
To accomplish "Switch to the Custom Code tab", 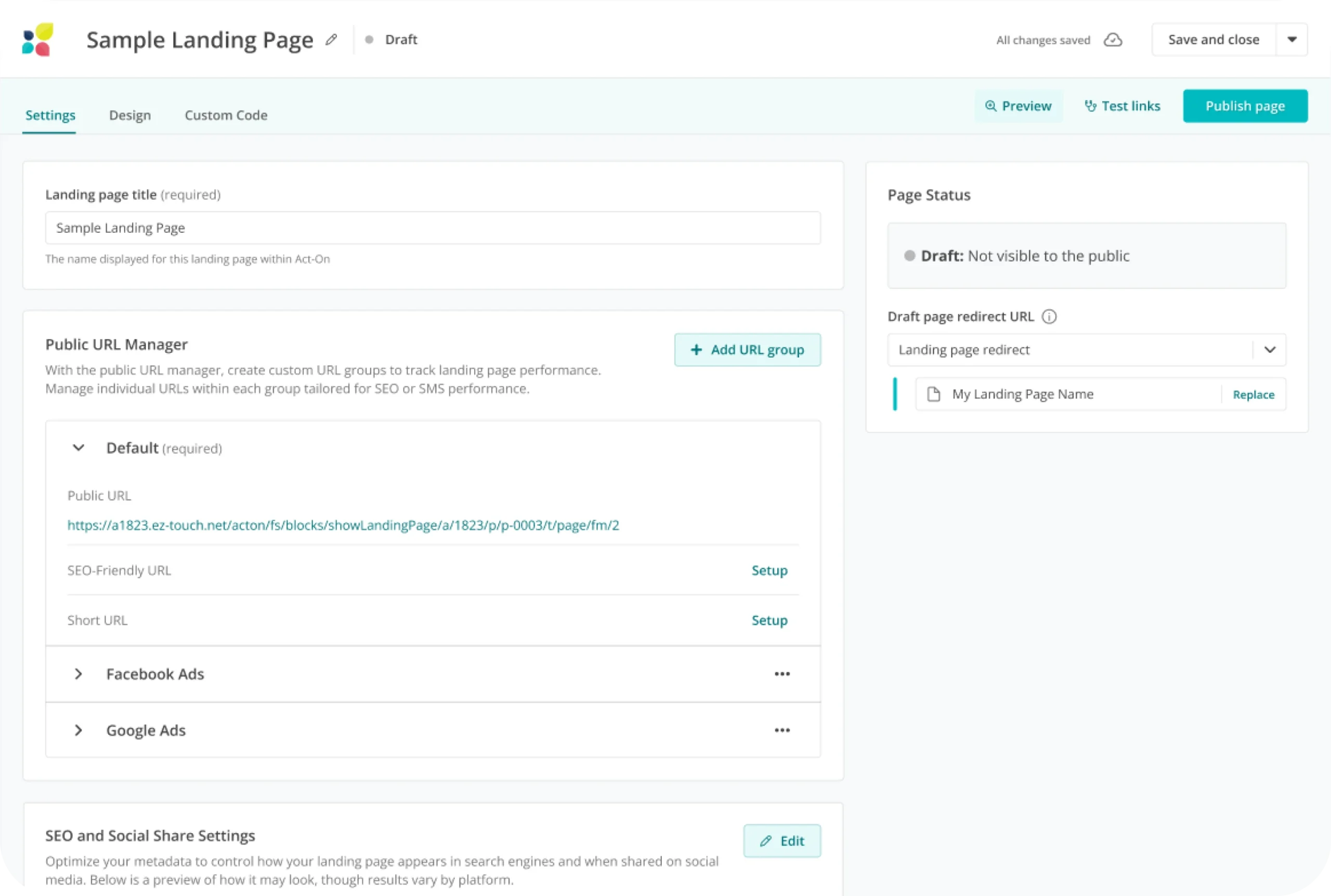I will click(x=226, y=115).
